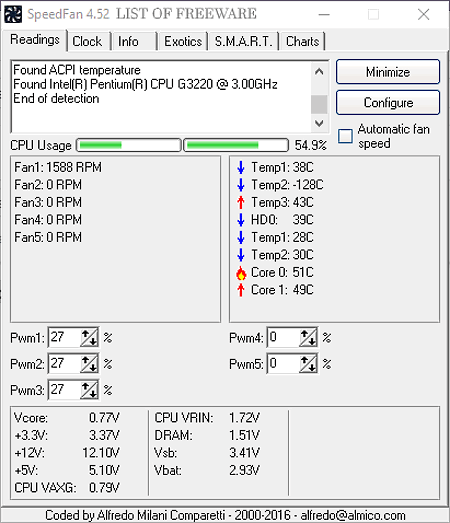
Task: Open the Clock tab
Action: tap(88, 42)
